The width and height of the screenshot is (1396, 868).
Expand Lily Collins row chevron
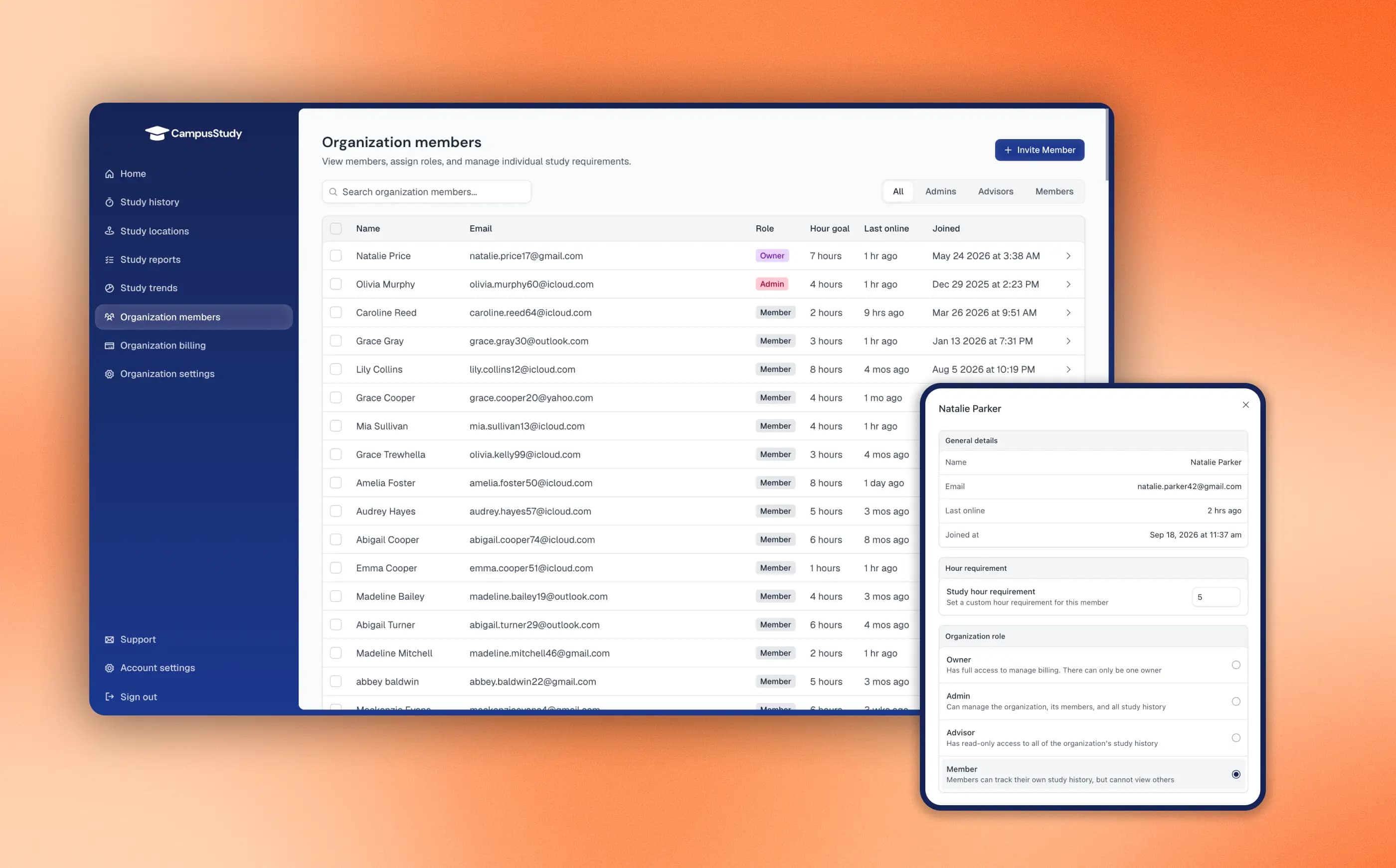1068,369
